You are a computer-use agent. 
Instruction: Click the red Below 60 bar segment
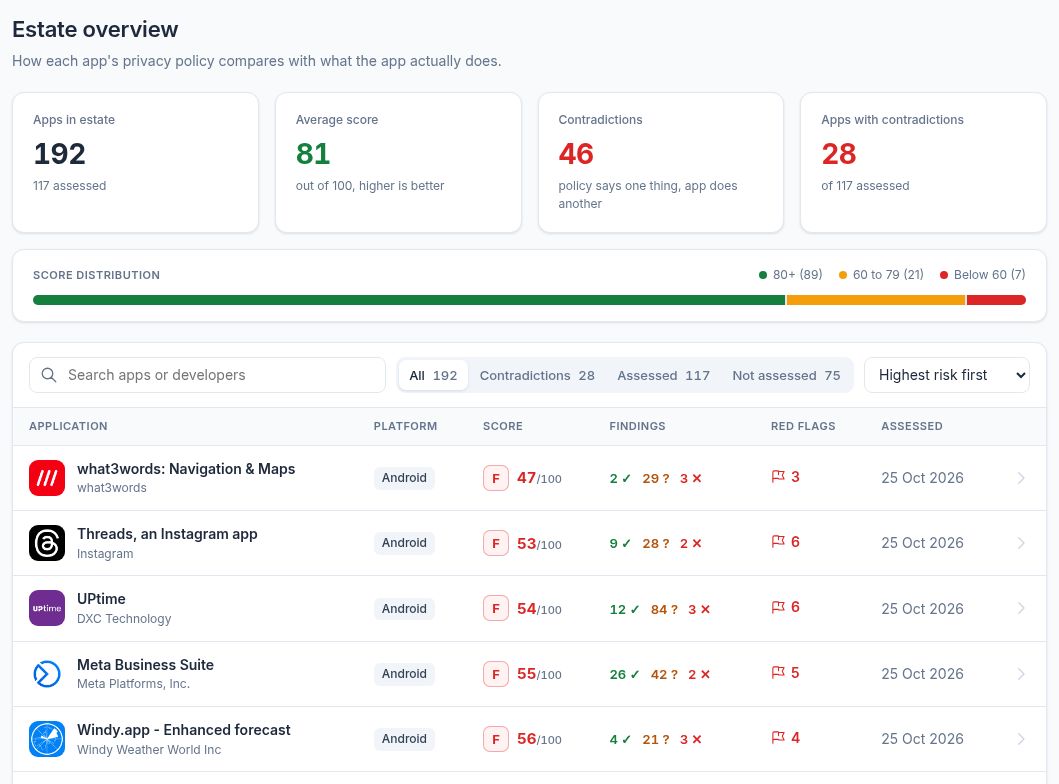pyautogui.click(x=996, y=300)
